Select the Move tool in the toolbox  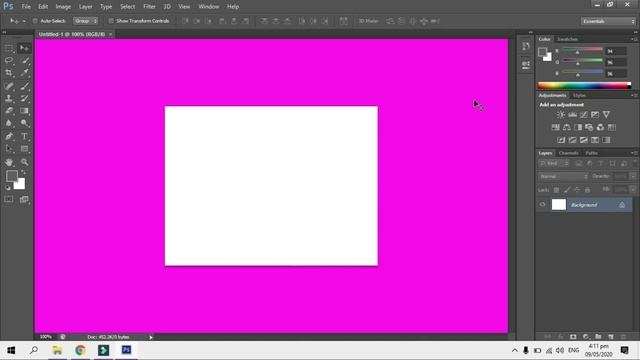(x=24, y=48)
